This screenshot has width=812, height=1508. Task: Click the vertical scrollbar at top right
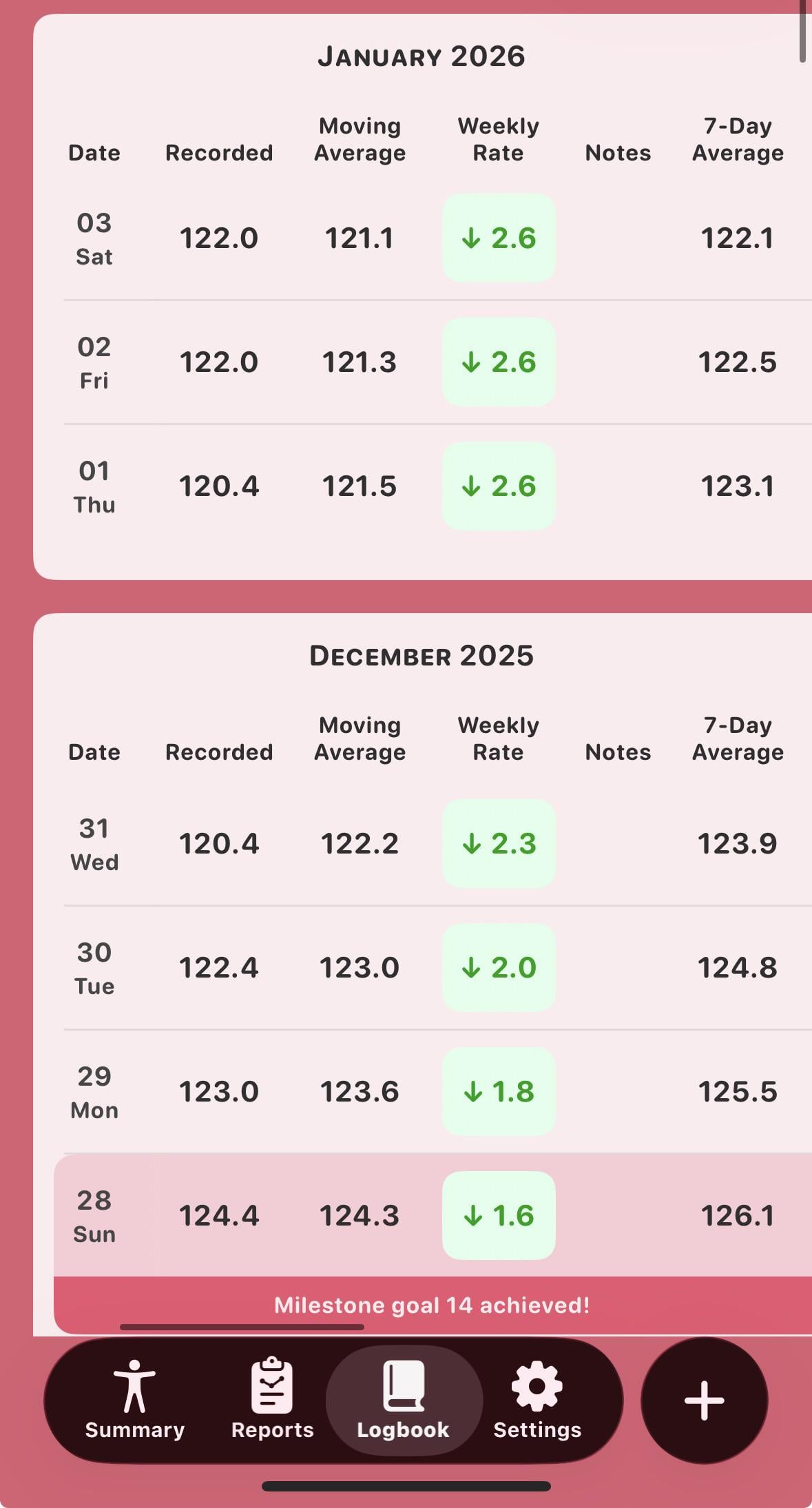pyautogui.click(x=802, y=31)
